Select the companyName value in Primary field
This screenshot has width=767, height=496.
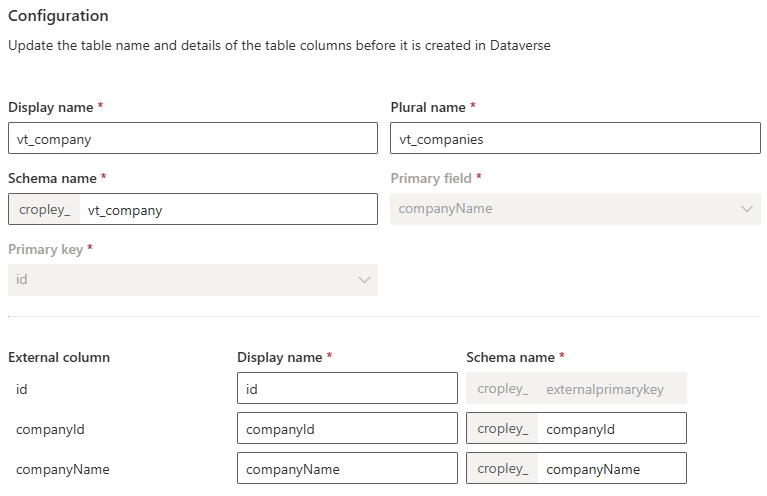[x=445, y=209]
